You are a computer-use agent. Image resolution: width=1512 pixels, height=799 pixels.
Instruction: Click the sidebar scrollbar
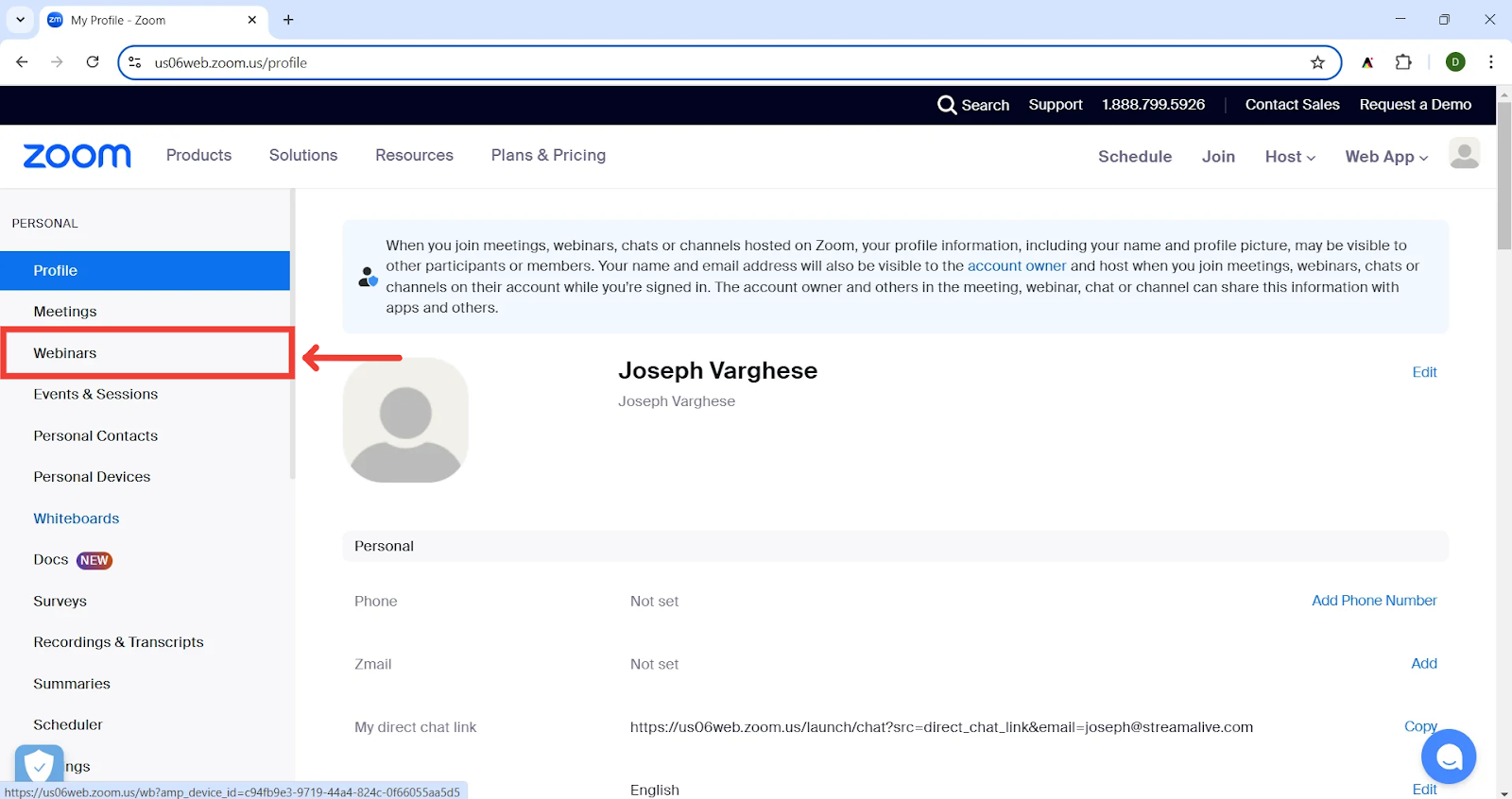click(293, 334)
